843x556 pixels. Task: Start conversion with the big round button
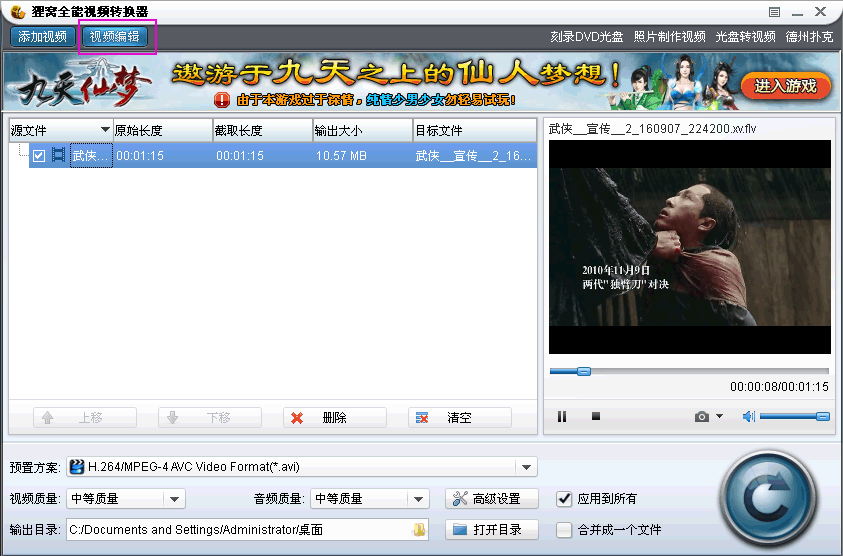click(x=768, y=500)
